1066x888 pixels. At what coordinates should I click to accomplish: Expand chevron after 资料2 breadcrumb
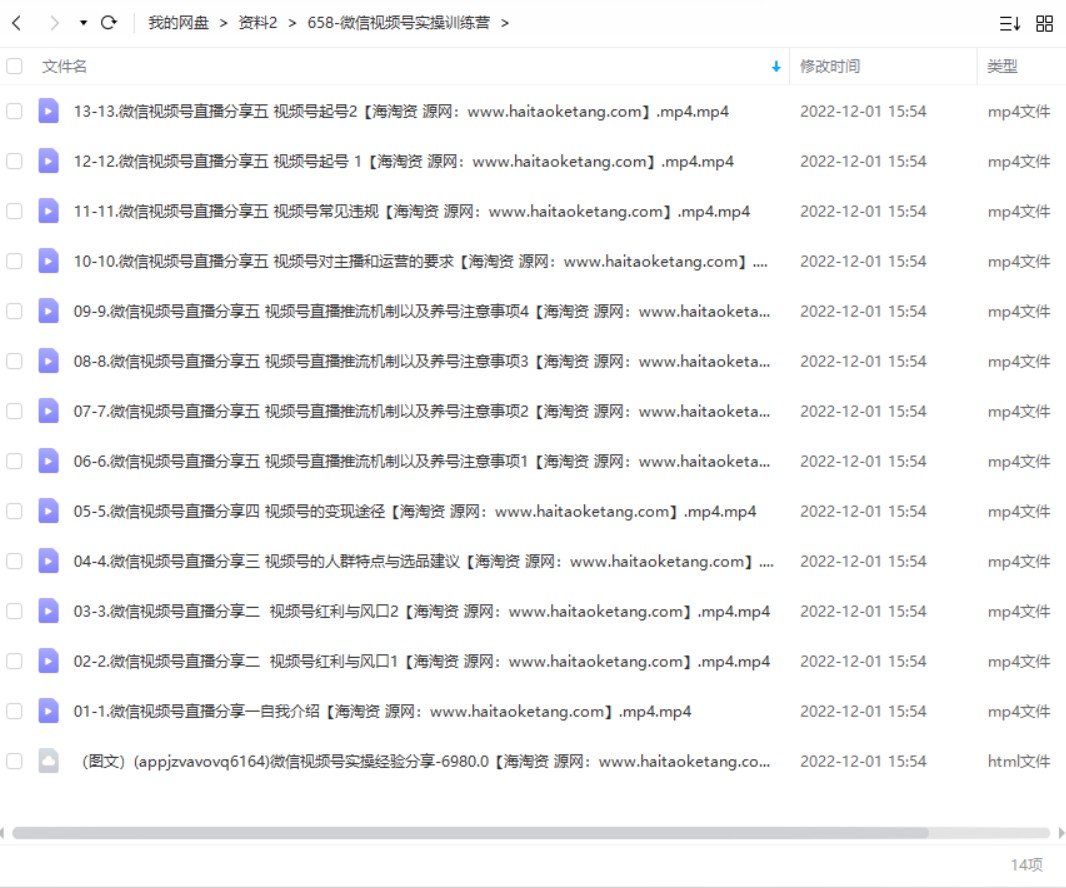click(x=292, y=24)
